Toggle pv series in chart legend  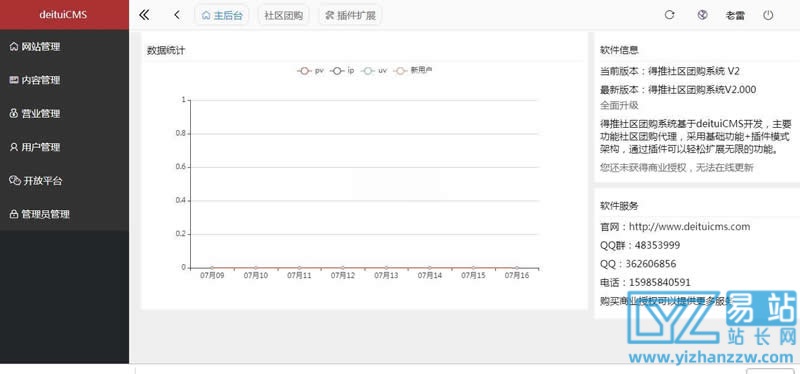pyautogui.click(x=310, y=71)
